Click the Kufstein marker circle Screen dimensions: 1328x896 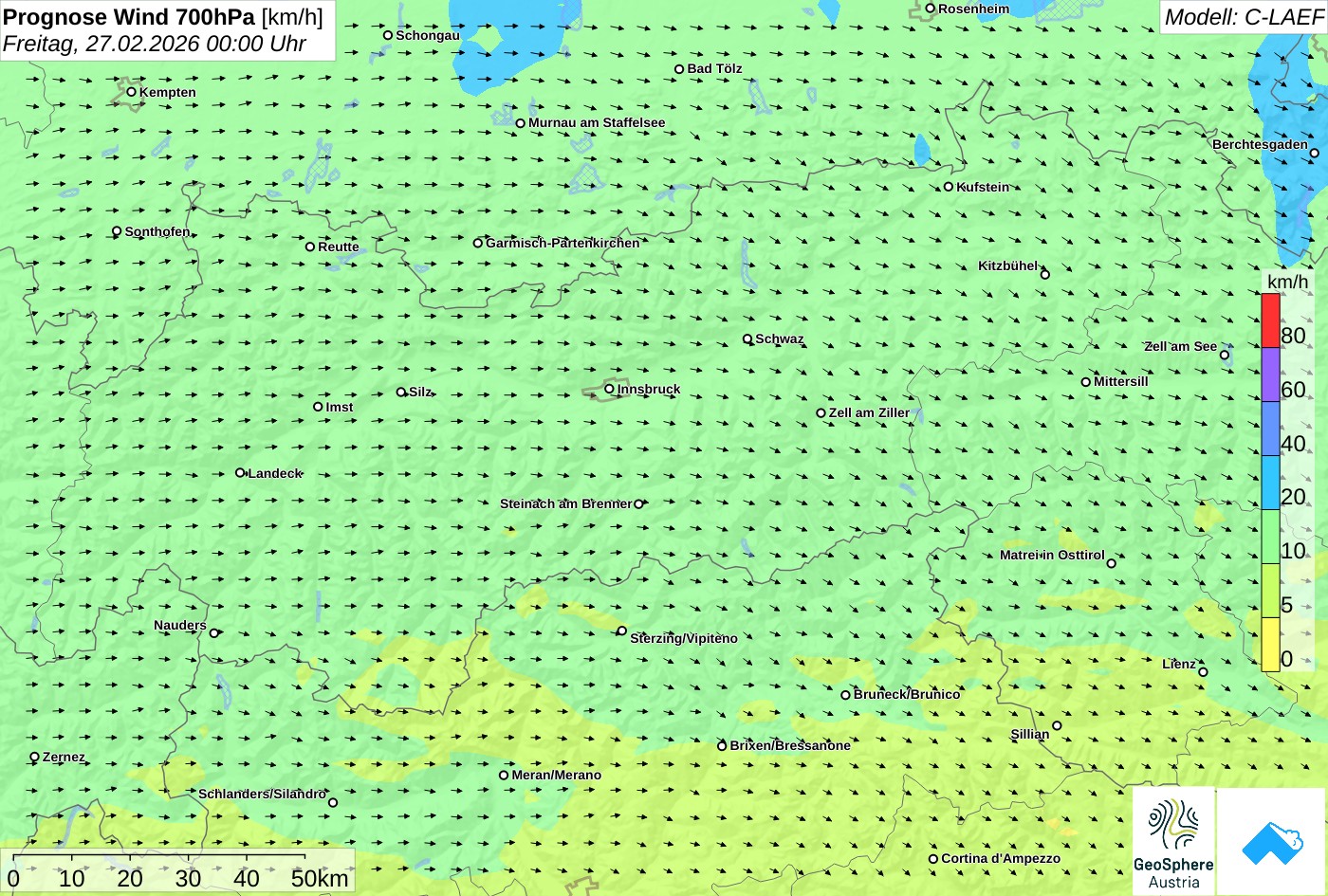949,187
